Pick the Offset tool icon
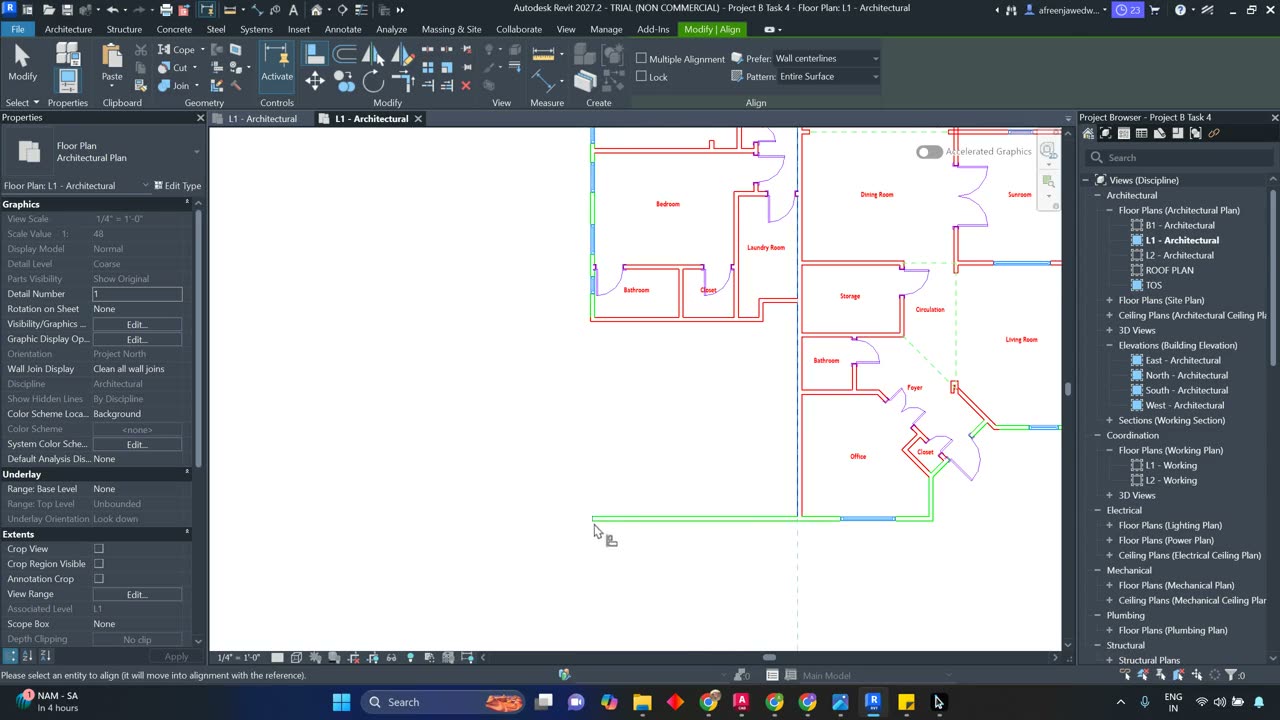This screenshot has height=720, width=1280. coord(345,54)
